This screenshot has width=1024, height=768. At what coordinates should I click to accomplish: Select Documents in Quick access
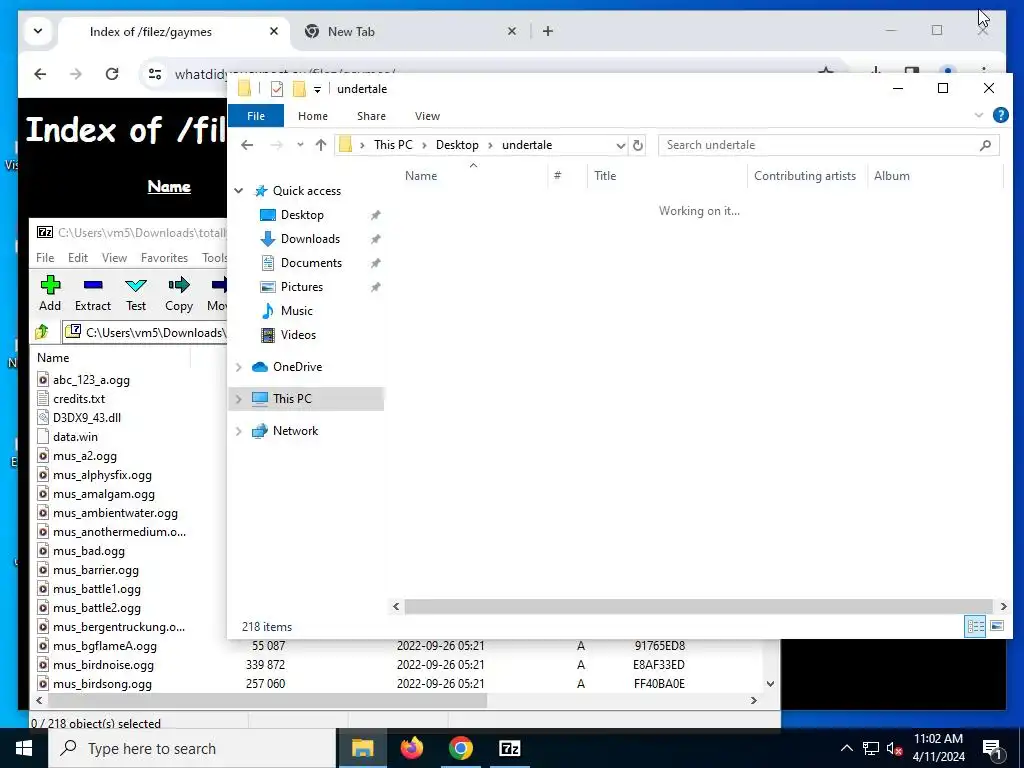[x=311, y=263]
